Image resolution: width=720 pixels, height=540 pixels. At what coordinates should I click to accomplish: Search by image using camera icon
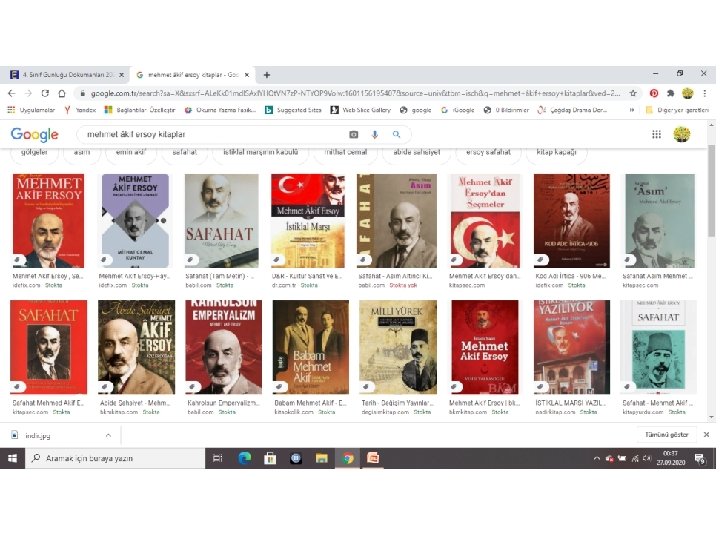[354, 135]
